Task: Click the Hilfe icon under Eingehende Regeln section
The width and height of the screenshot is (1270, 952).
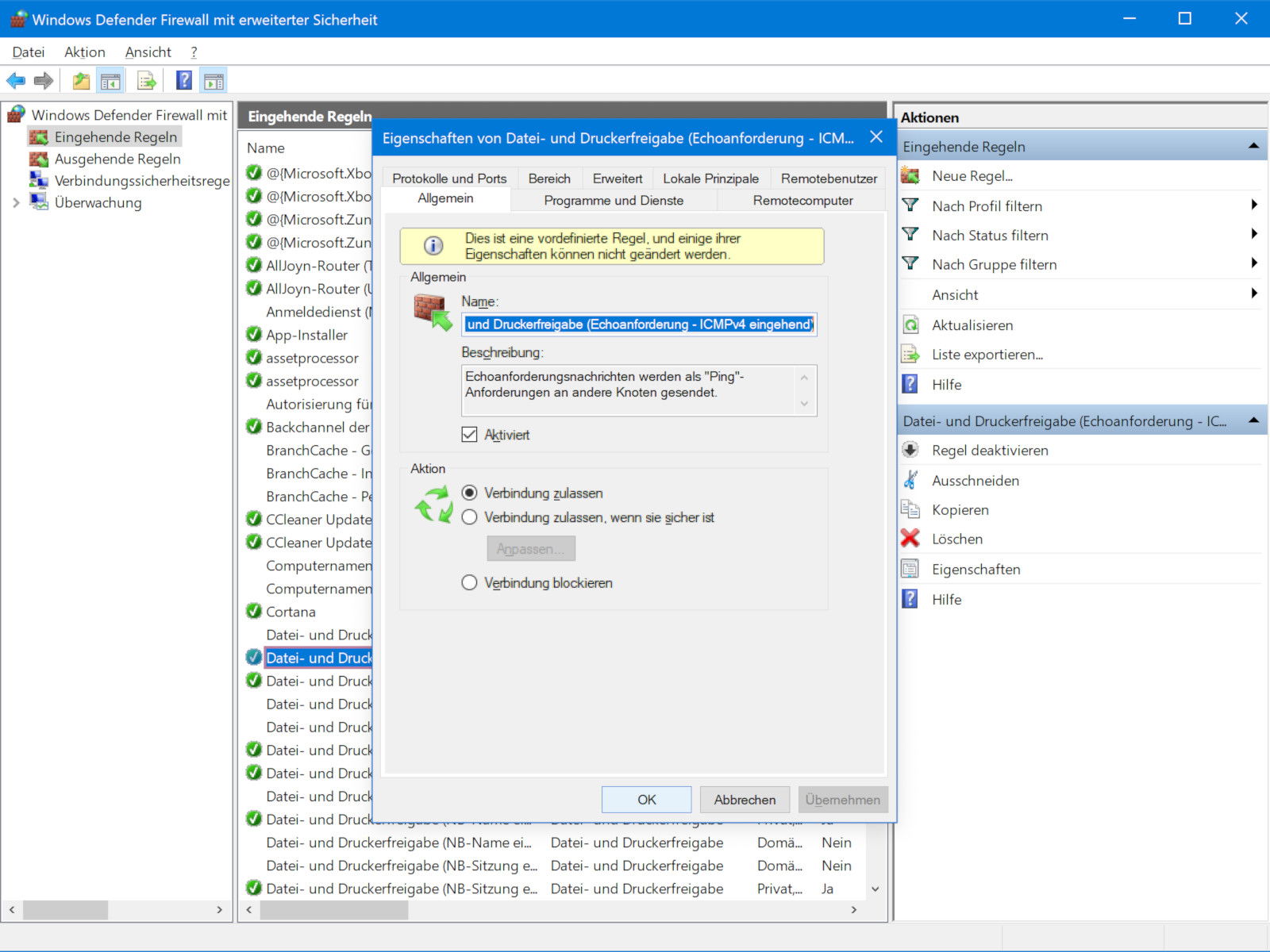Action: coord(910,384)
